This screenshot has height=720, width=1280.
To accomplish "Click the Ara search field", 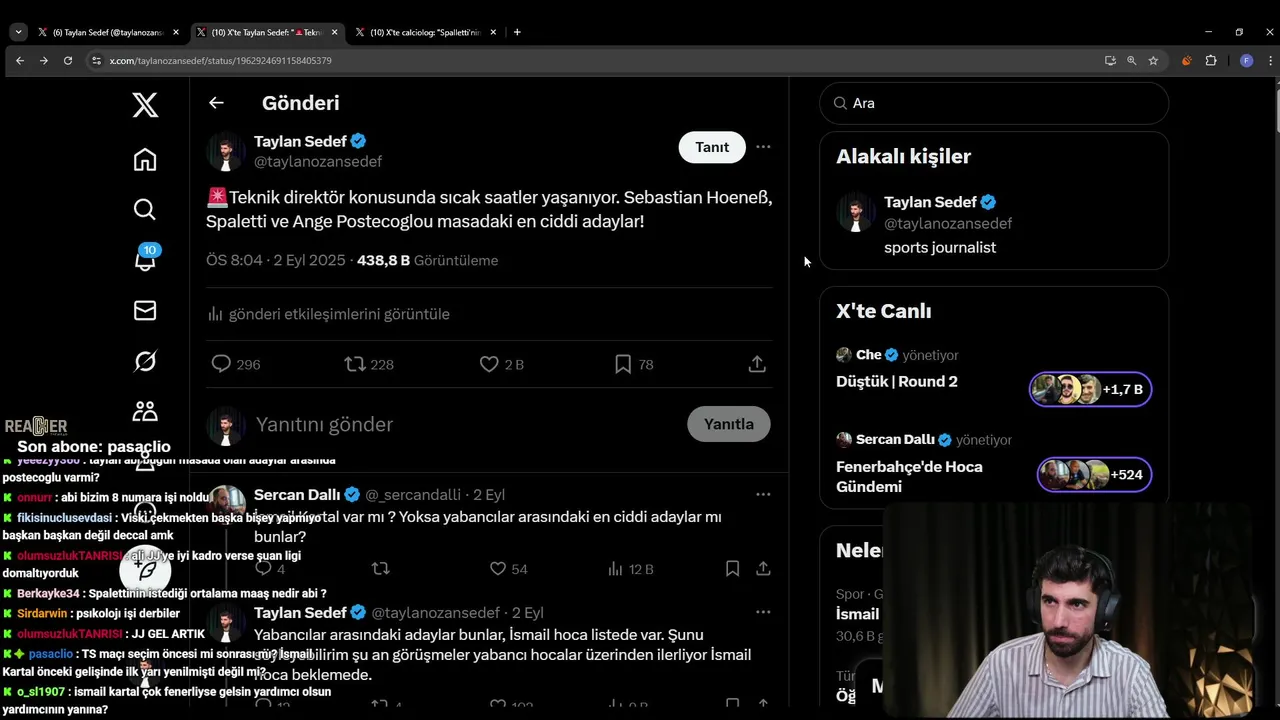I will (x=994, y=103).
